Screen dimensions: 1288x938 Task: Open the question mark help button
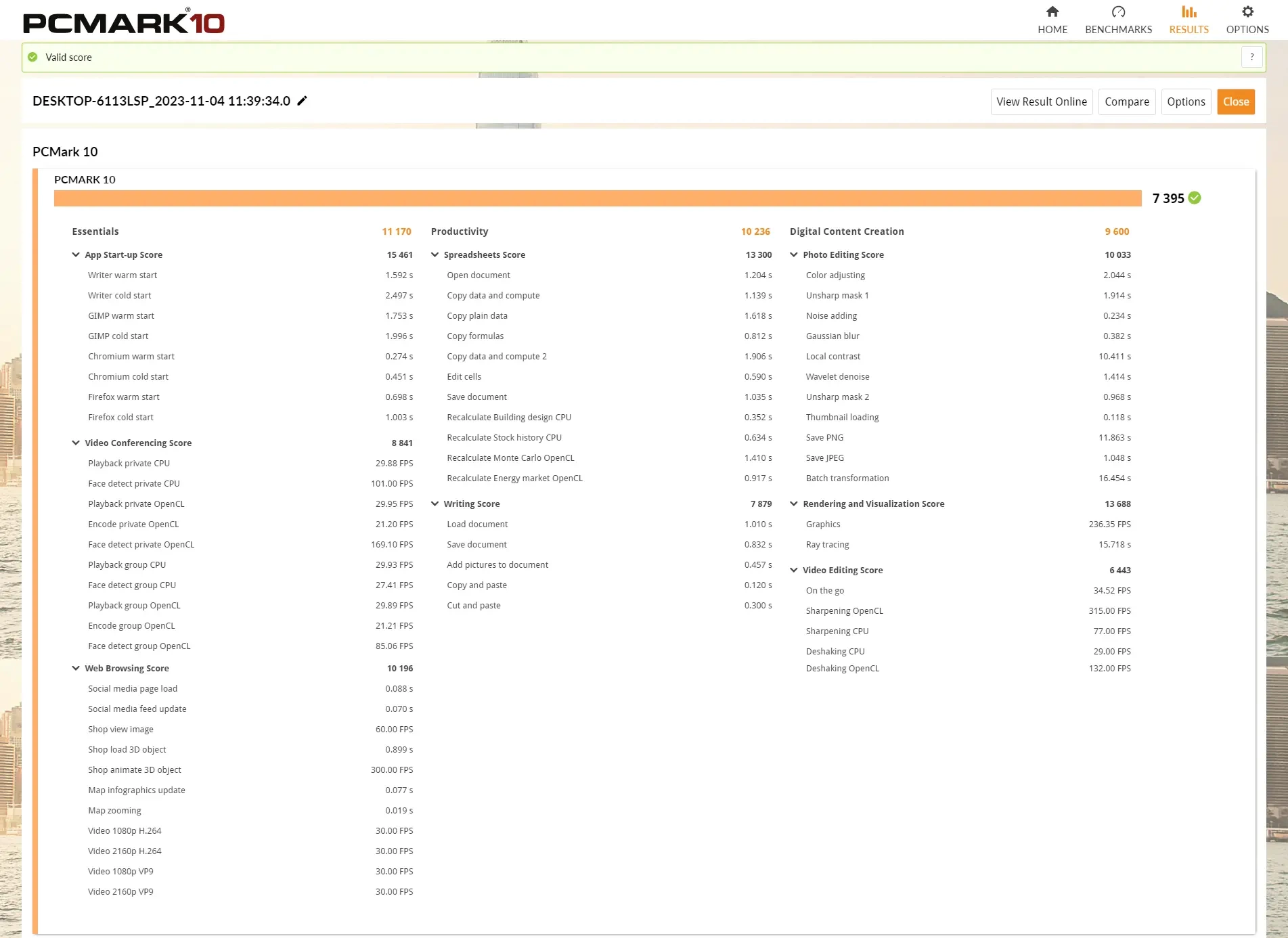1252,58
